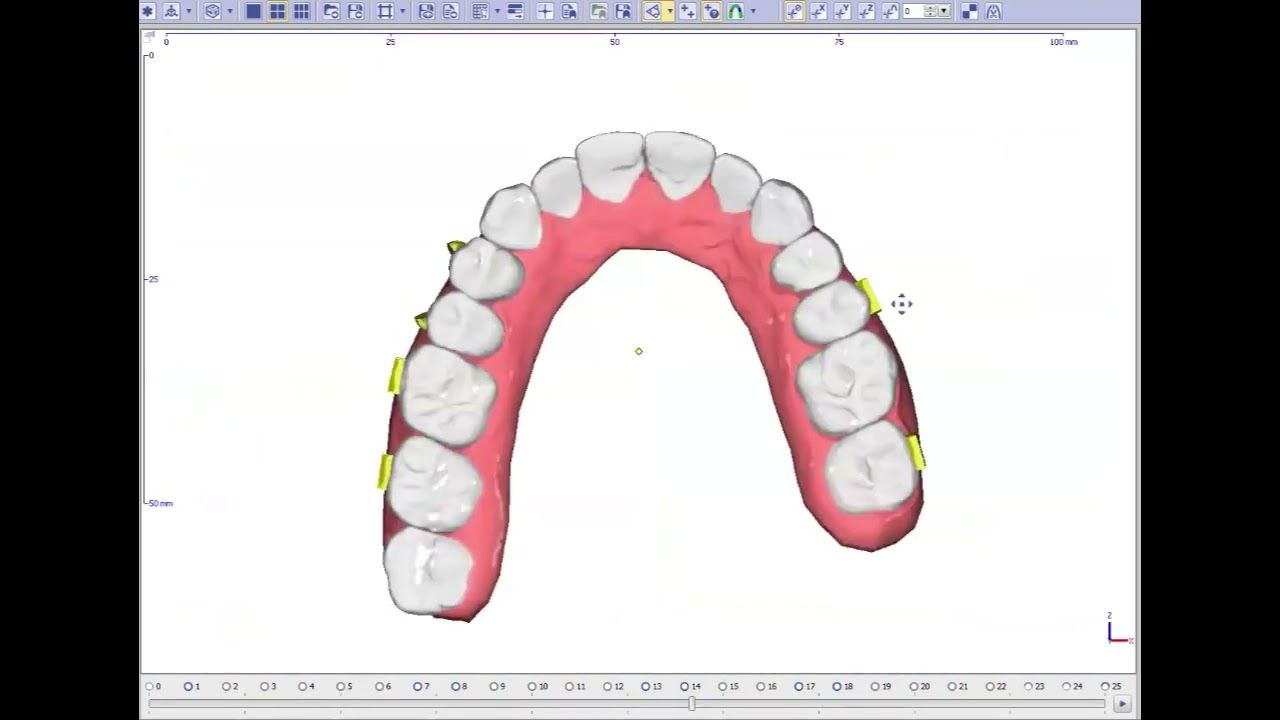Click the crop frame tool icon
1280x720 pixels.
385,12
